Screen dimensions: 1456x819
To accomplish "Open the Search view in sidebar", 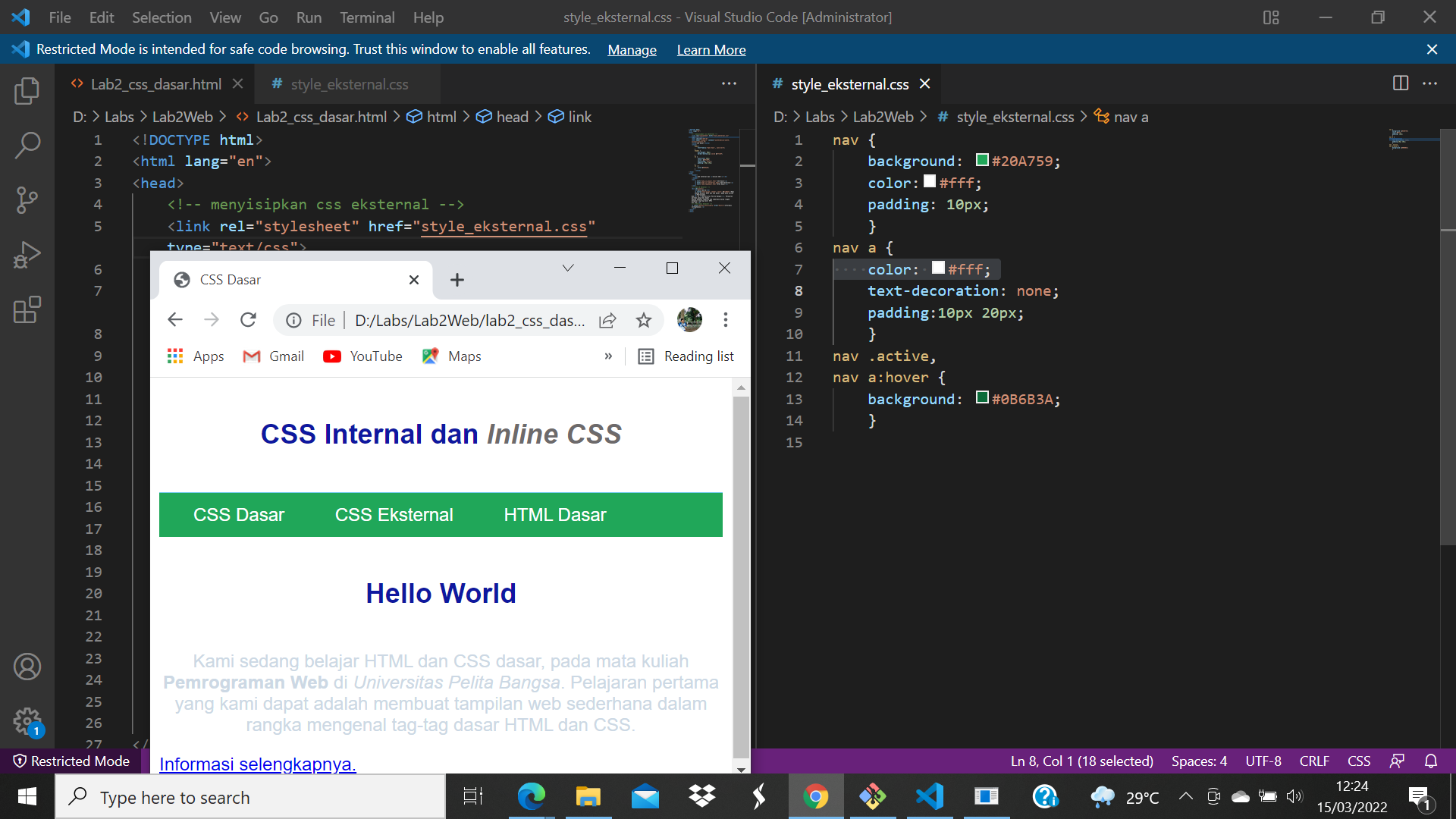I will tap(27, 145).
